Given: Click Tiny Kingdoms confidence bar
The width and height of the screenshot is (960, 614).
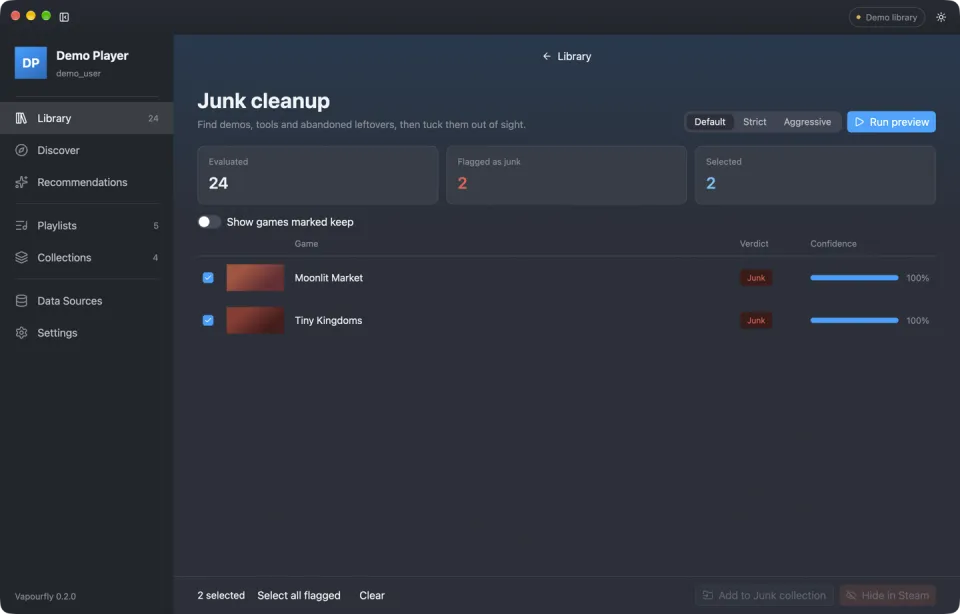Looking at the screenshot, I should pos(854,320).
